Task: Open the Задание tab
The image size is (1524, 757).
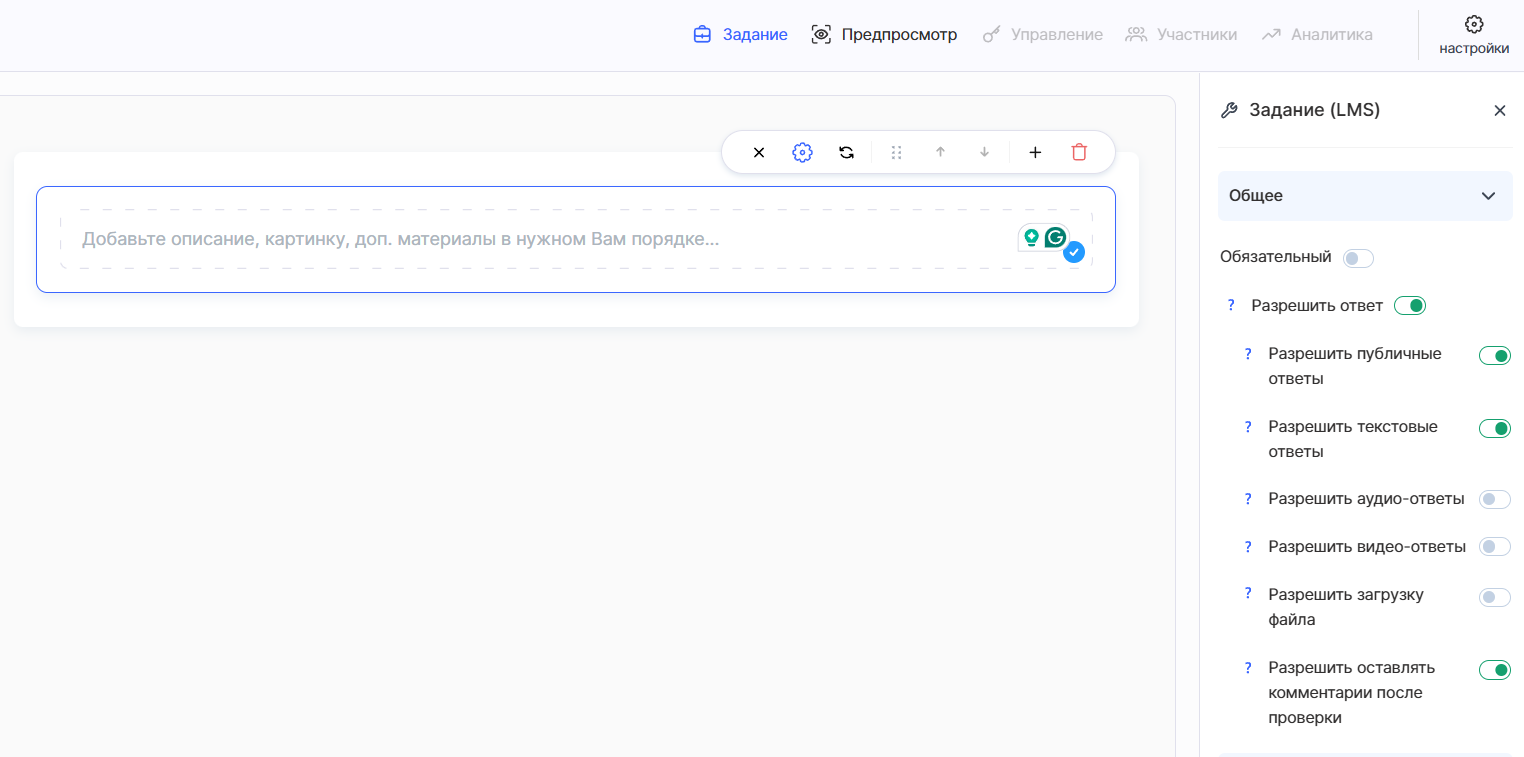Action: 740,35
